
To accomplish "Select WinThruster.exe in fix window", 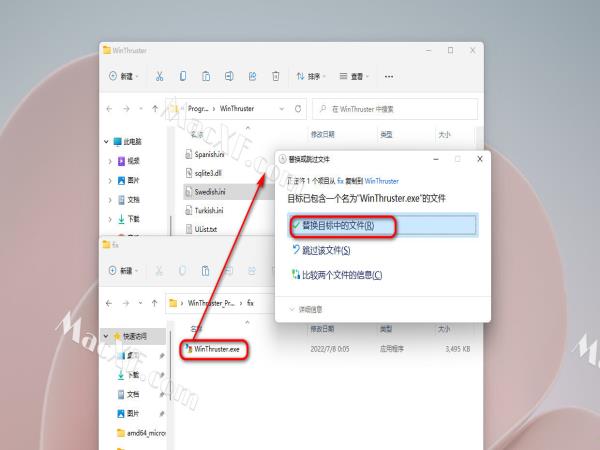I will click(214, 349).
